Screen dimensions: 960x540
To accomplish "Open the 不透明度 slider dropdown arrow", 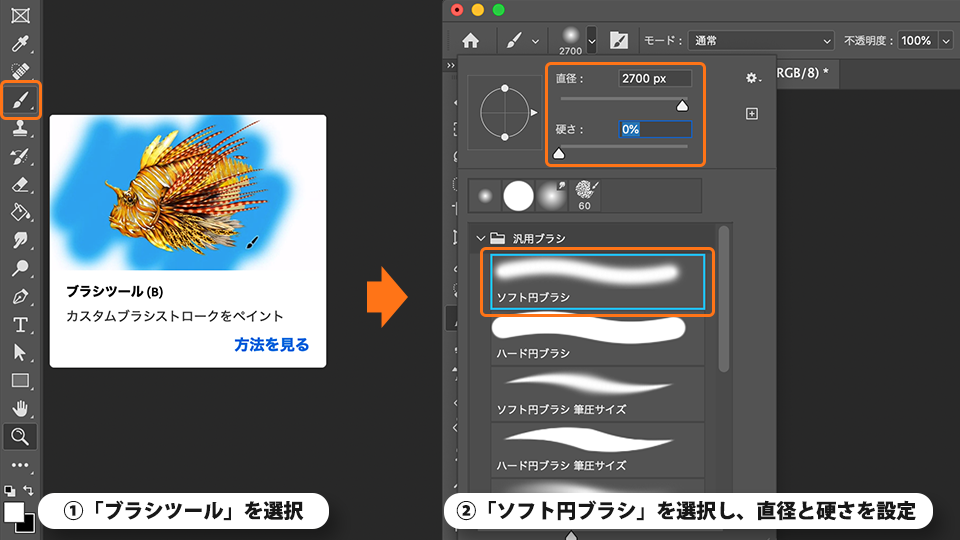I will click(x=946, y=41).
